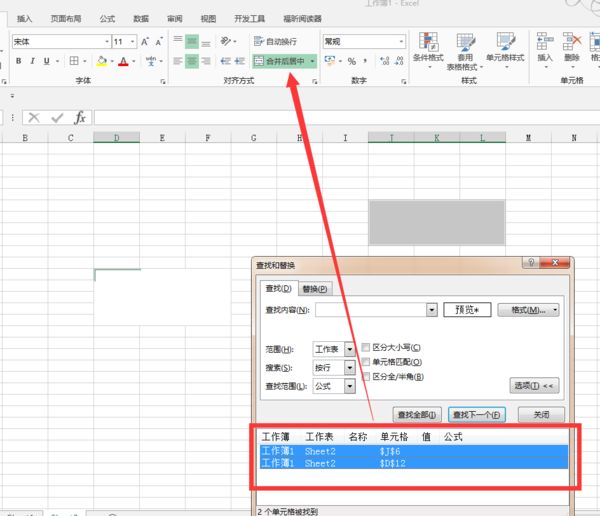
Task: Apply percent style format
Action: pyautogui.click(x=352, y=61)
